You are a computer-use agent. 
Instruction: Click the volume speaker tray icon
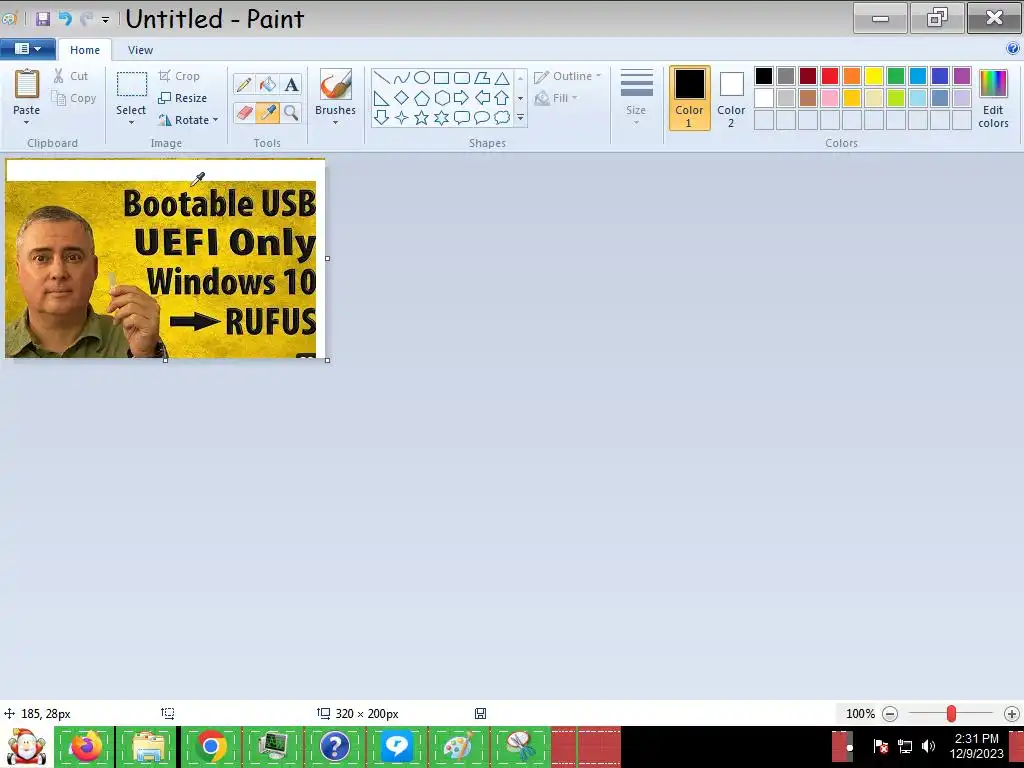[928, 746]
